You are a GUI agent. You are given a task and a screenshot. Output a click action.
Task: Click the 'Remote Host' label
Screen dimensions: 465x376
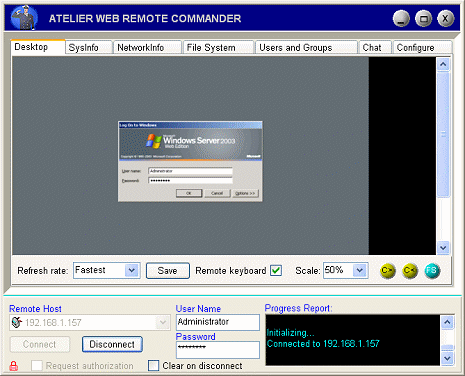coord(35,309)
